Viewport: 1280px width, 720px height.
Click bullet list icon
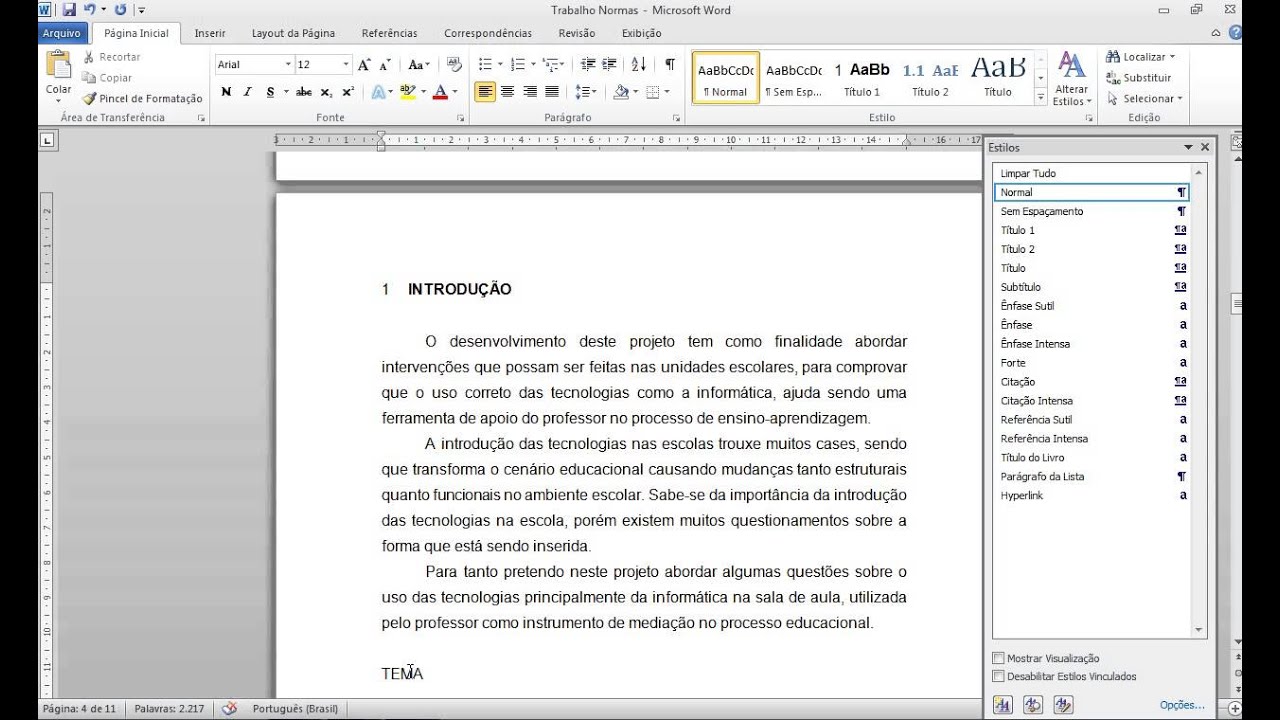click(485, 65)
